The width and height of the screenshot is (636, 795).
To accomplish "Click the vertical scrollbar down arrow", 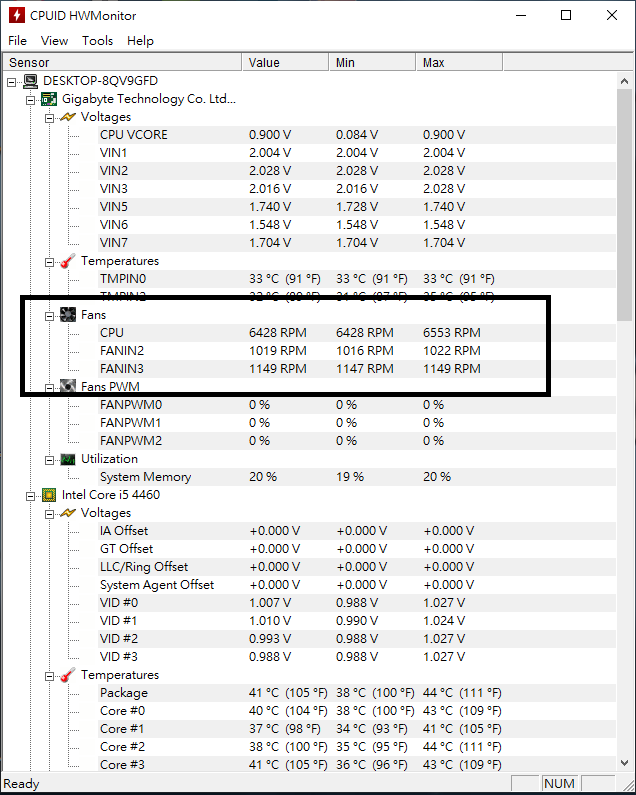I will pos(627,765).
